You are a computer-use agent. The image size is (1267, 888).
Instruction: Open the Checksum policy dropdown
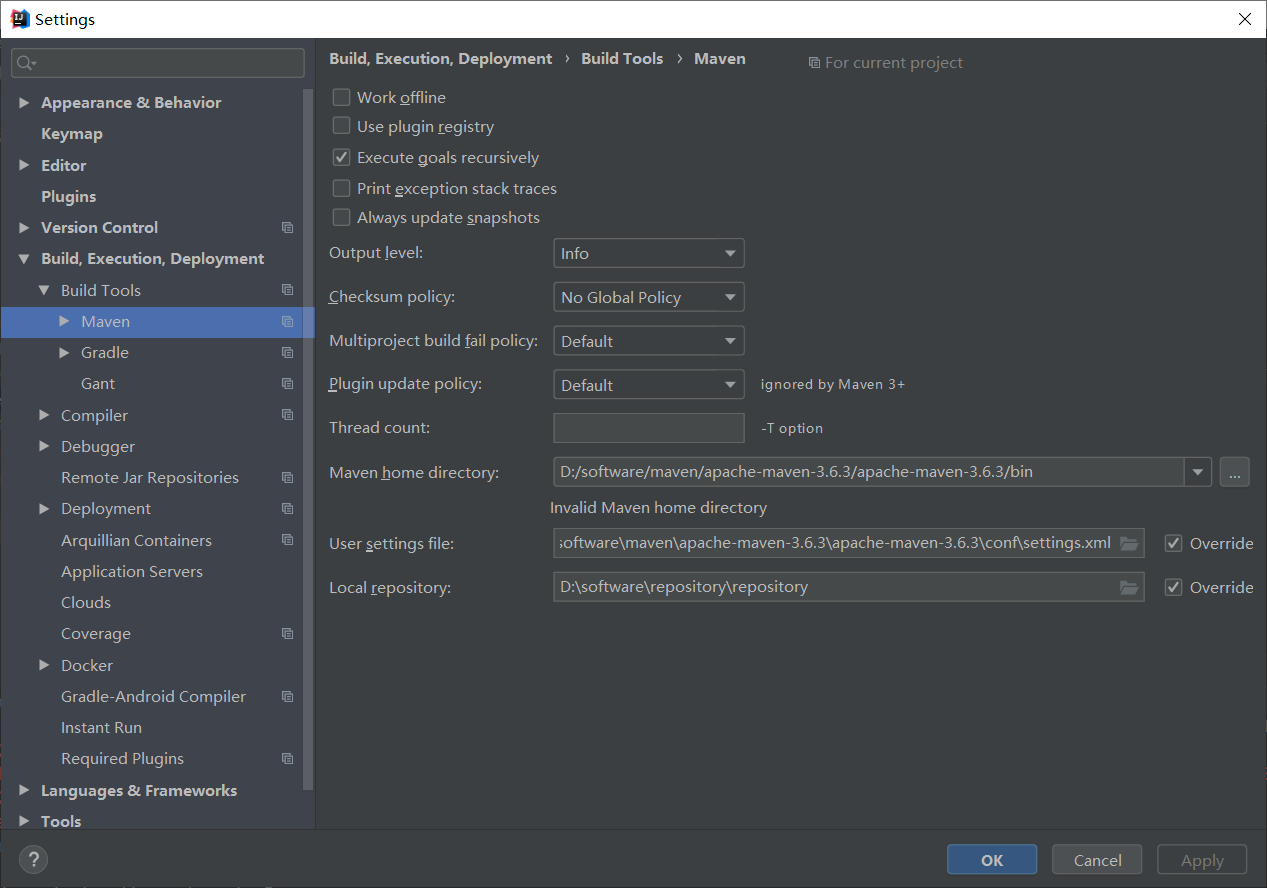coord(648,298)
